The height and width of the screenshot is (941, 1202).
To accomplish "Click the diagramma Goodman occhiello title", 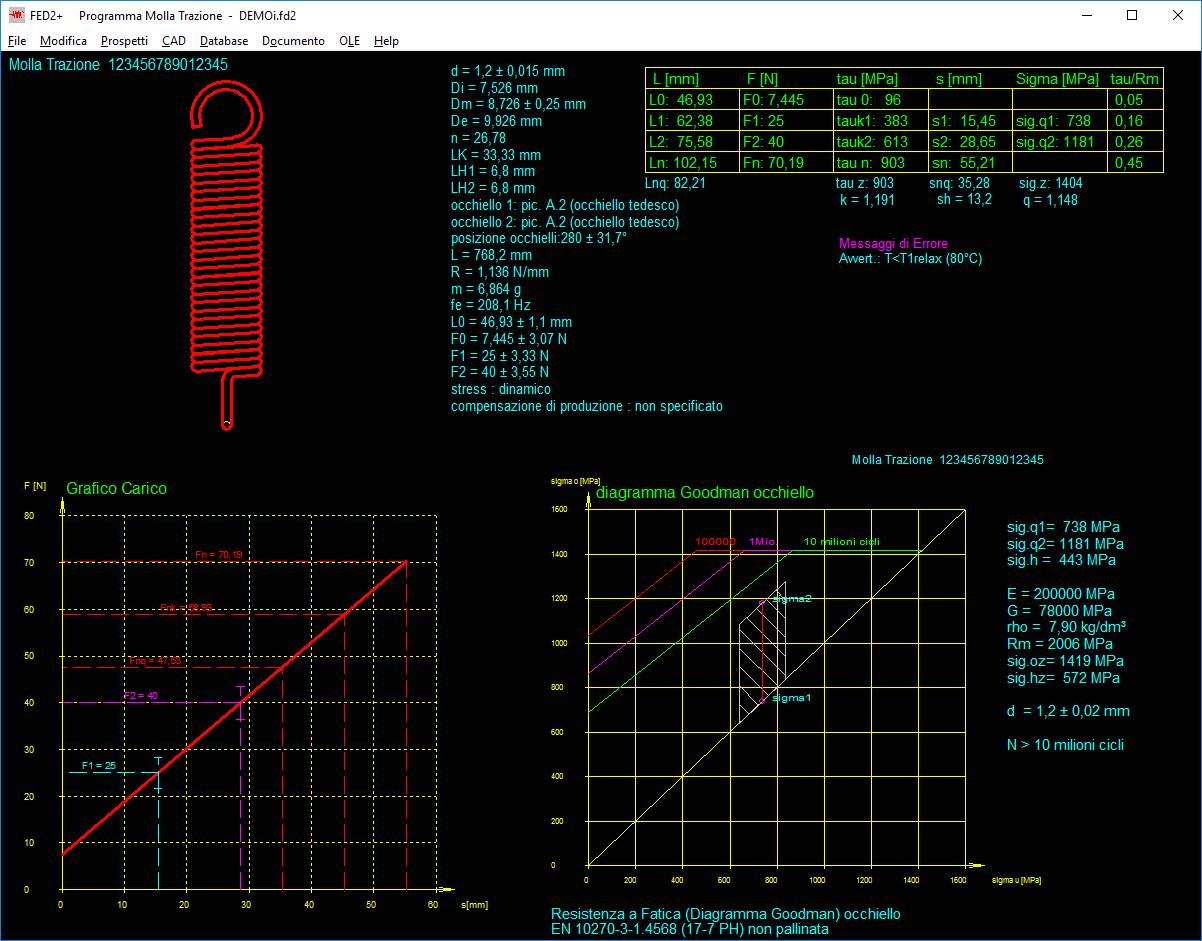I will 704,493.
